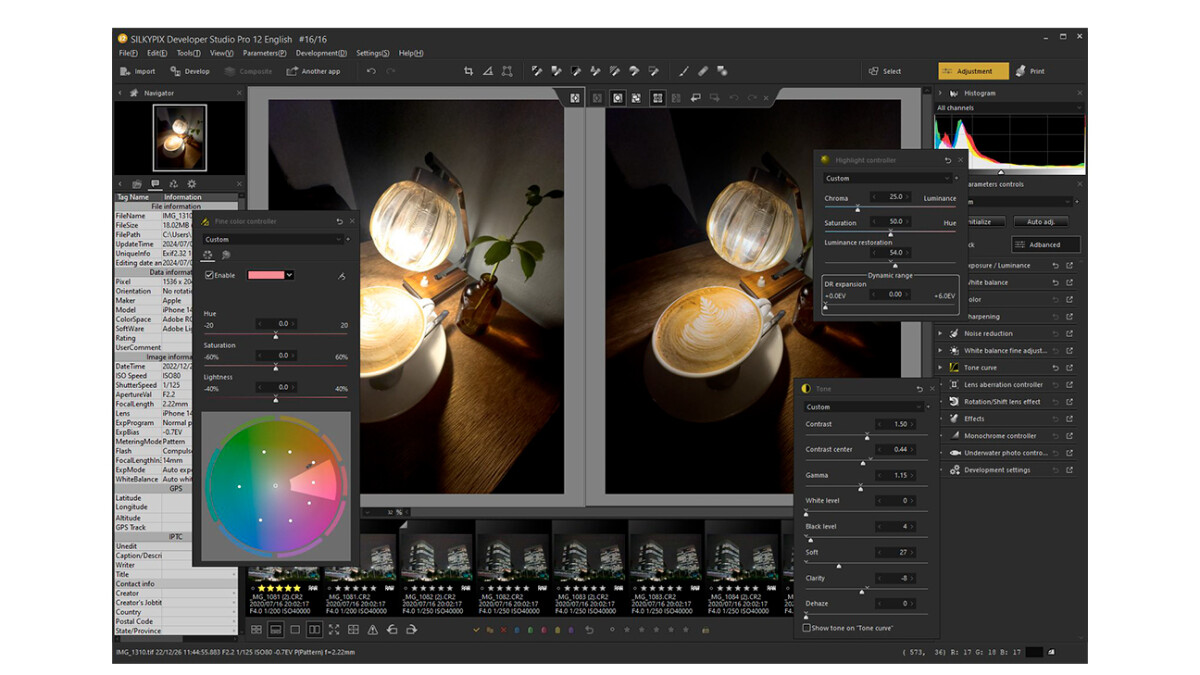Click the Develop button
Screen dimensions: 1200x675
(x=190, y=71)
